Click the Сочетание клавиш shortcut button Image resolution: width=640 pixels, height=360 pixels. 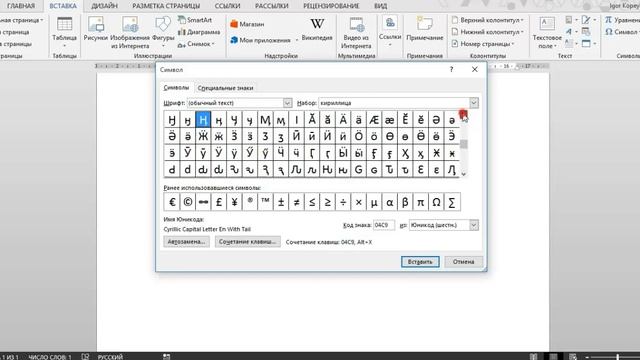tap(247, 242)
